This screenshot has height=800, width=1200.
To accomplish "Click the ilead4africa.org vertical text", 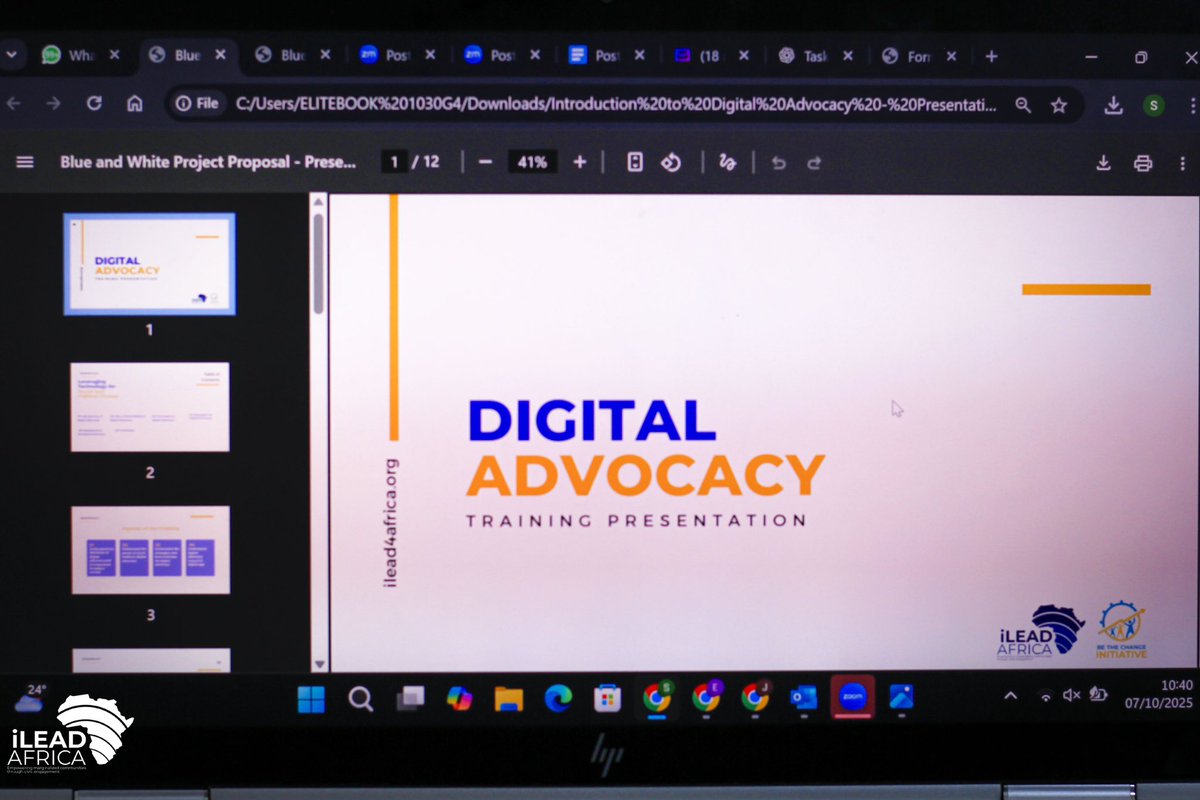I will (391, 522).
